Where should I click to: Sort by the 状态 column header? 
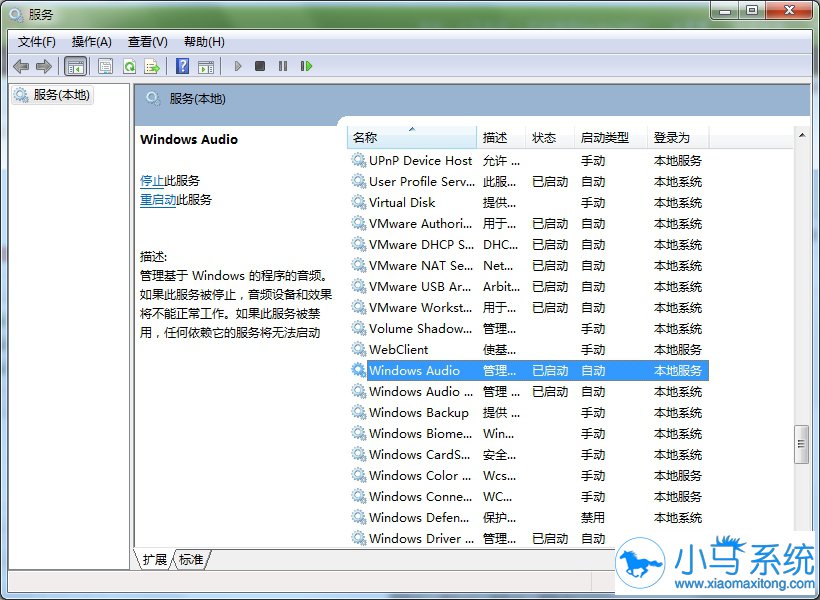click(550, 138)
